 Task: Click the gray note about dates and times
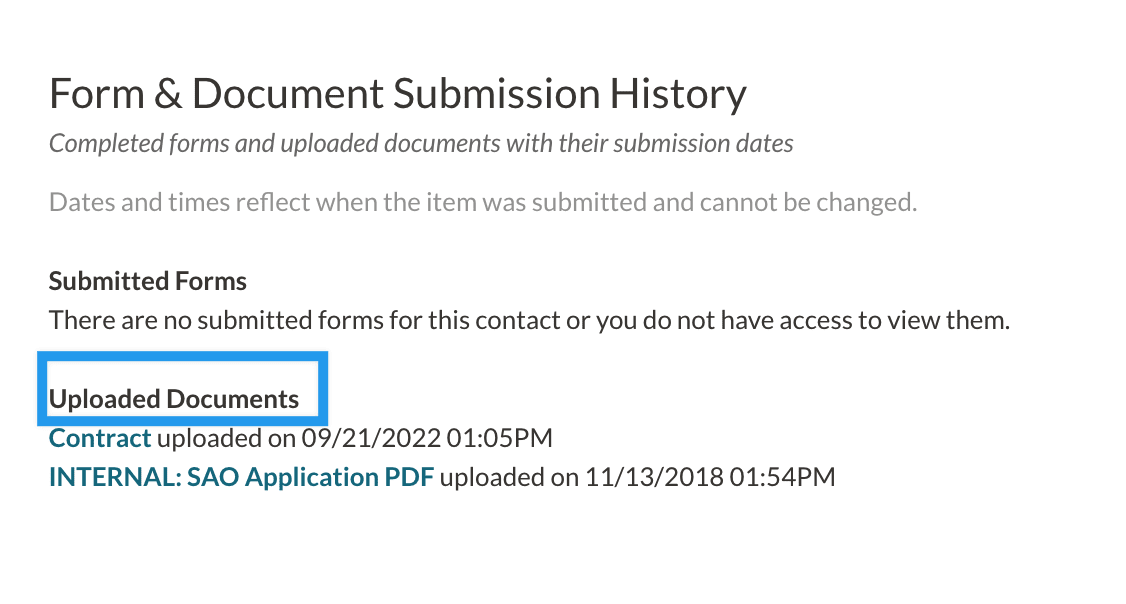483,203
